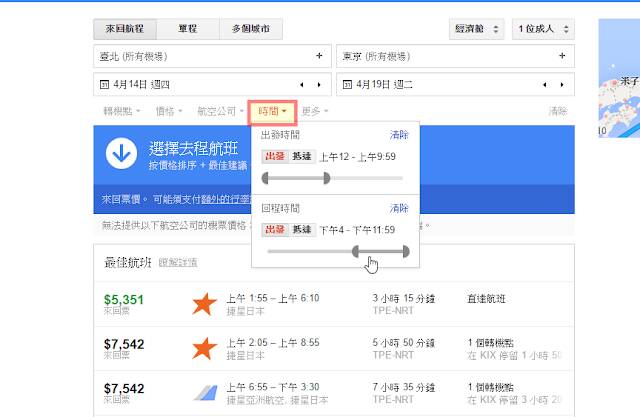Click right handle of outbound time slider
The height and width of the screenshot is (417, 640).
(x=327, y=178)
